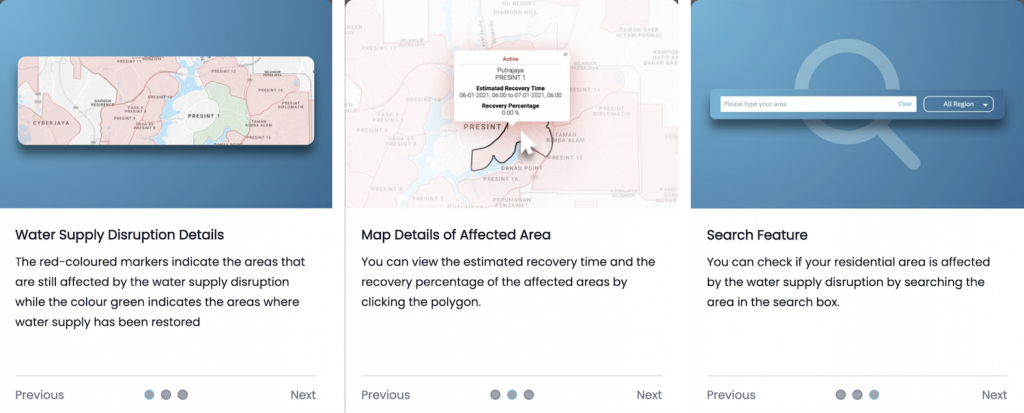Select first pagination dot under Water Supply card
This screenshot has width=1024, height=413.
[149, 395]
